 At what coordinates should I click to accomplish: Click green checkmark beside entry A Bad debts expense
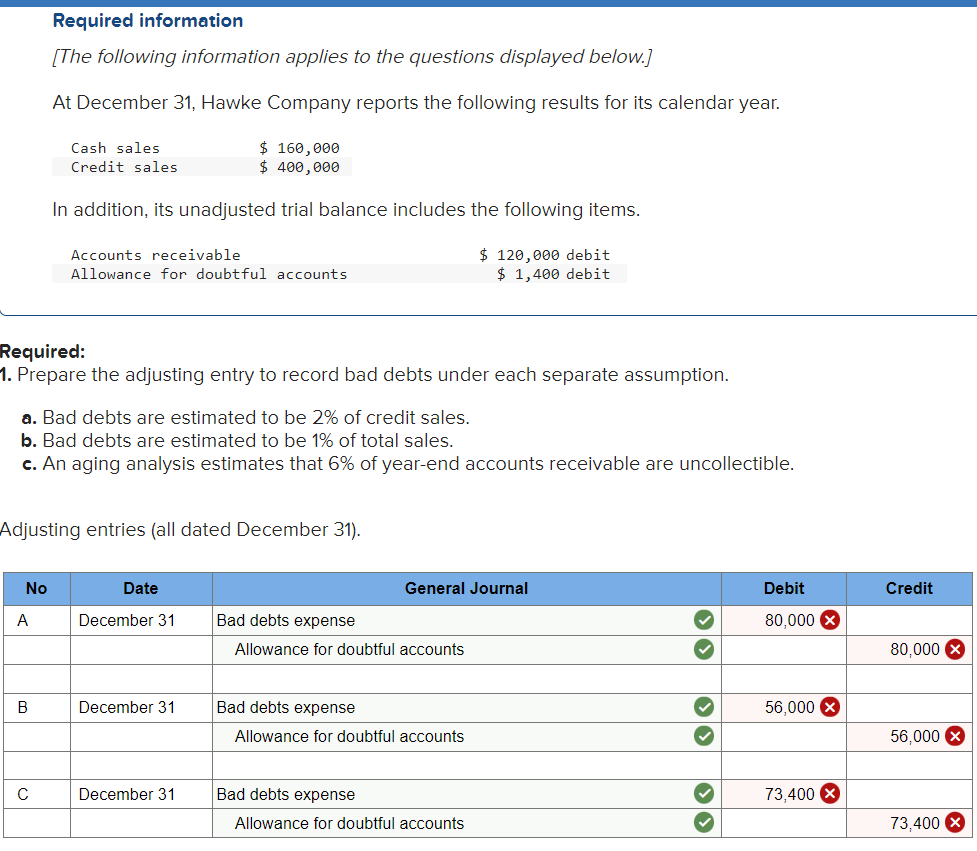(x=704, y=620)
